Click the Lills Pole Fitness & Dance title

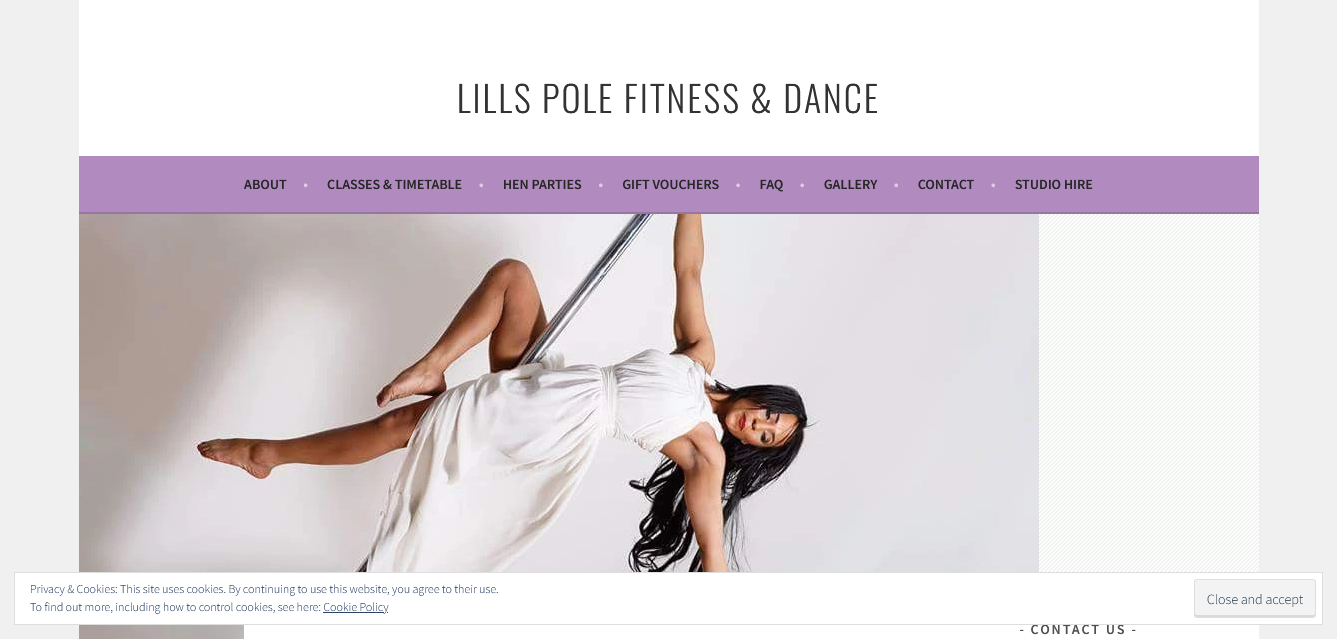668,98
